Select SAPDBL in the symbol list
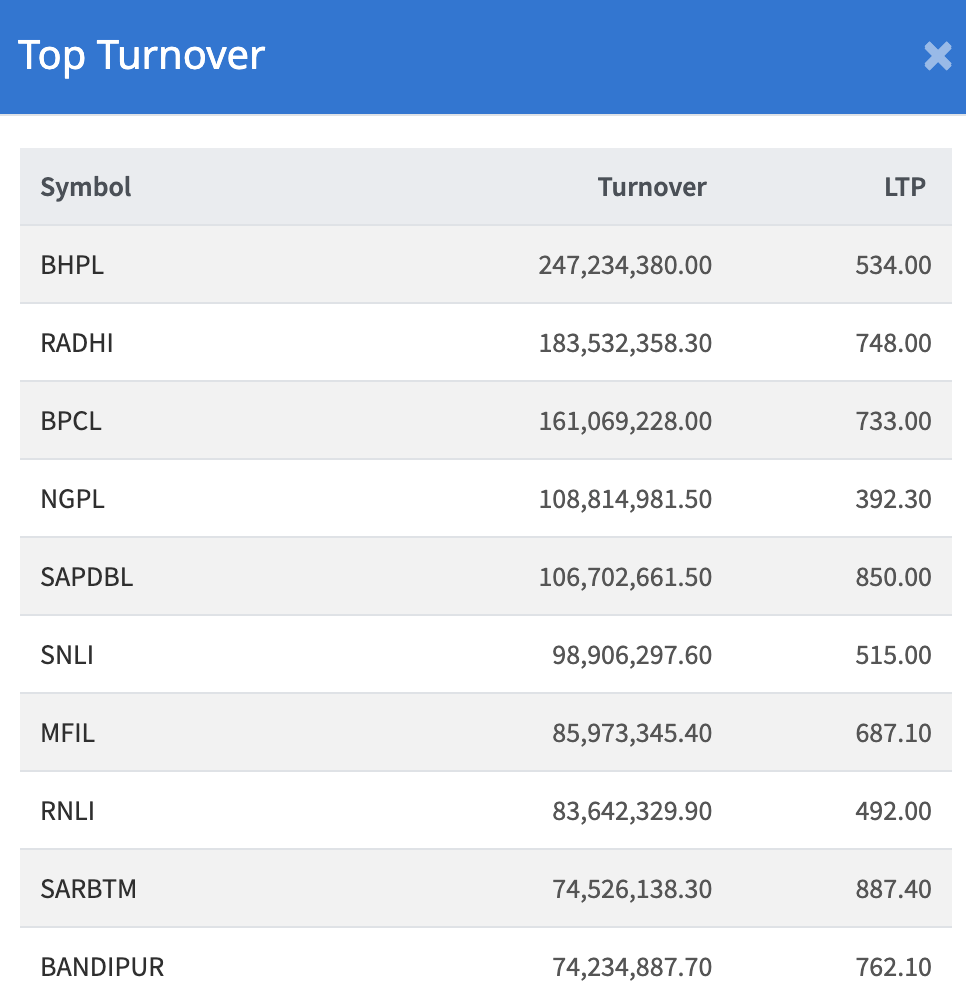The image size is (966, 998). pyautogui.click(x=87, y=577)
